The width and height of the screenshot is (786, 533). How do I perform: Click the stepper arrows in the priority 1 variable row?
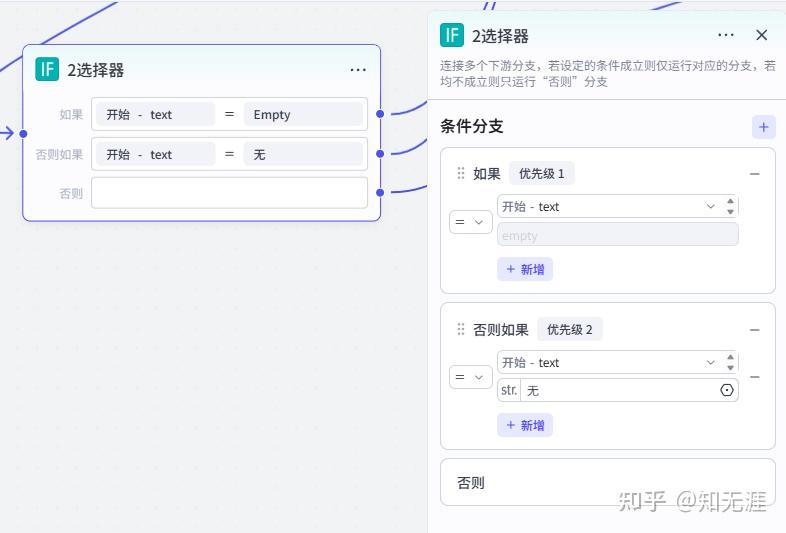tap(730, 206)
